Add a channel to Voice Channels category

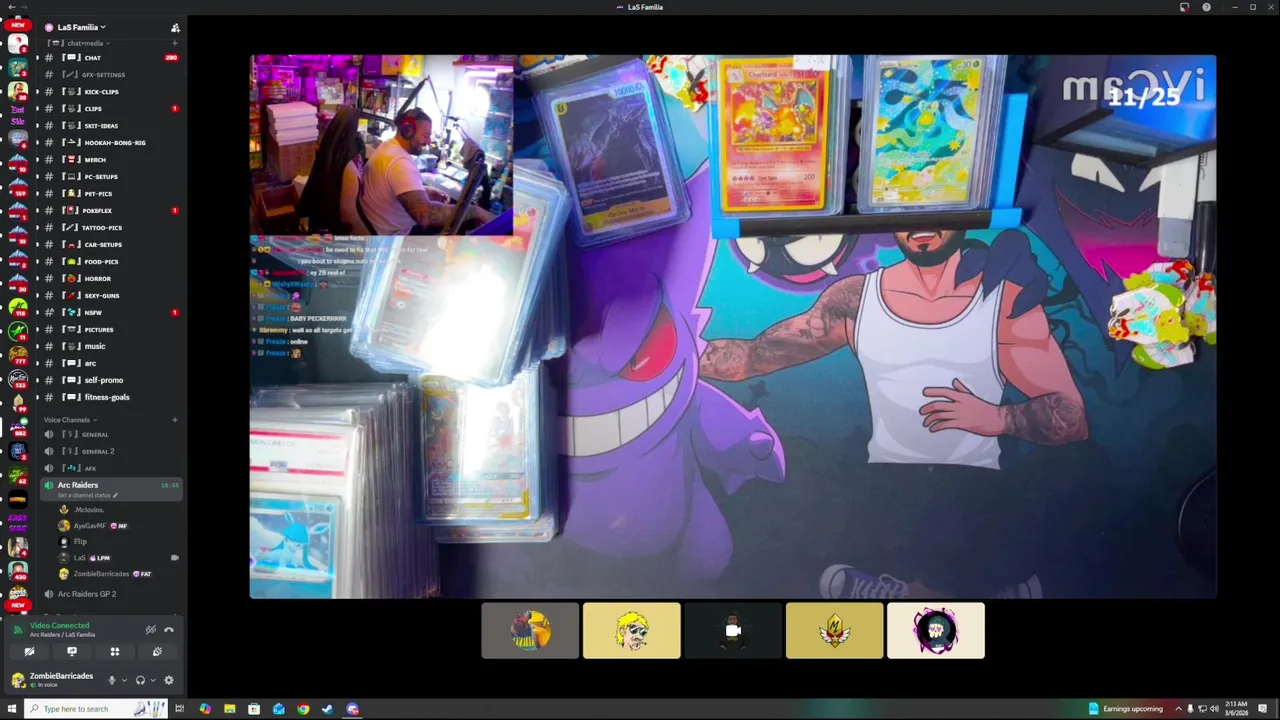(174, 420)
